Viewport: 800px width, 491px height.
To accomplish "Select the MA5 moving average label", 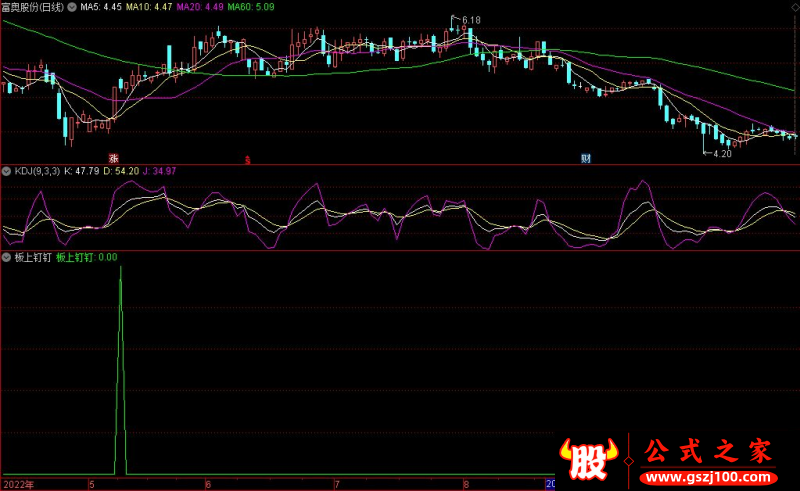I will (x=100, y=6).
